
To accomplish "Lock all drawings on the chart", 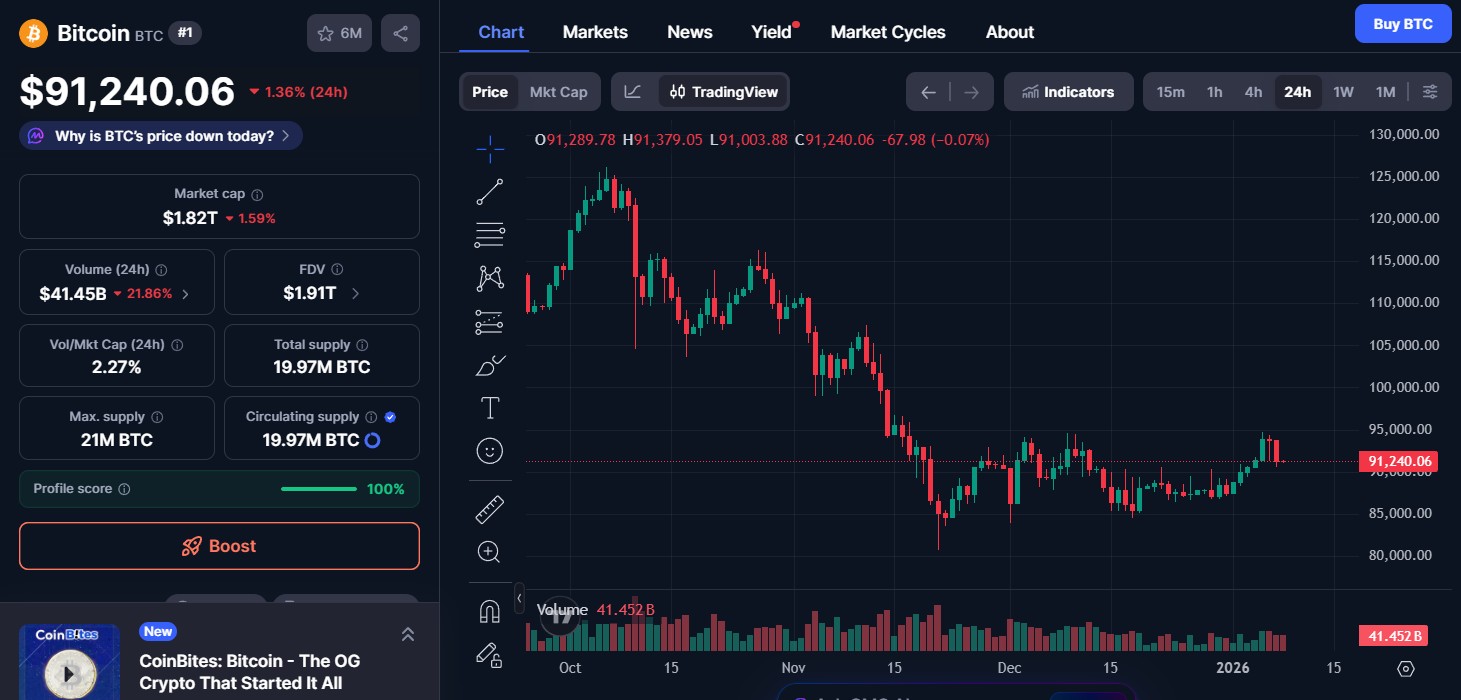I will (490, 656).
